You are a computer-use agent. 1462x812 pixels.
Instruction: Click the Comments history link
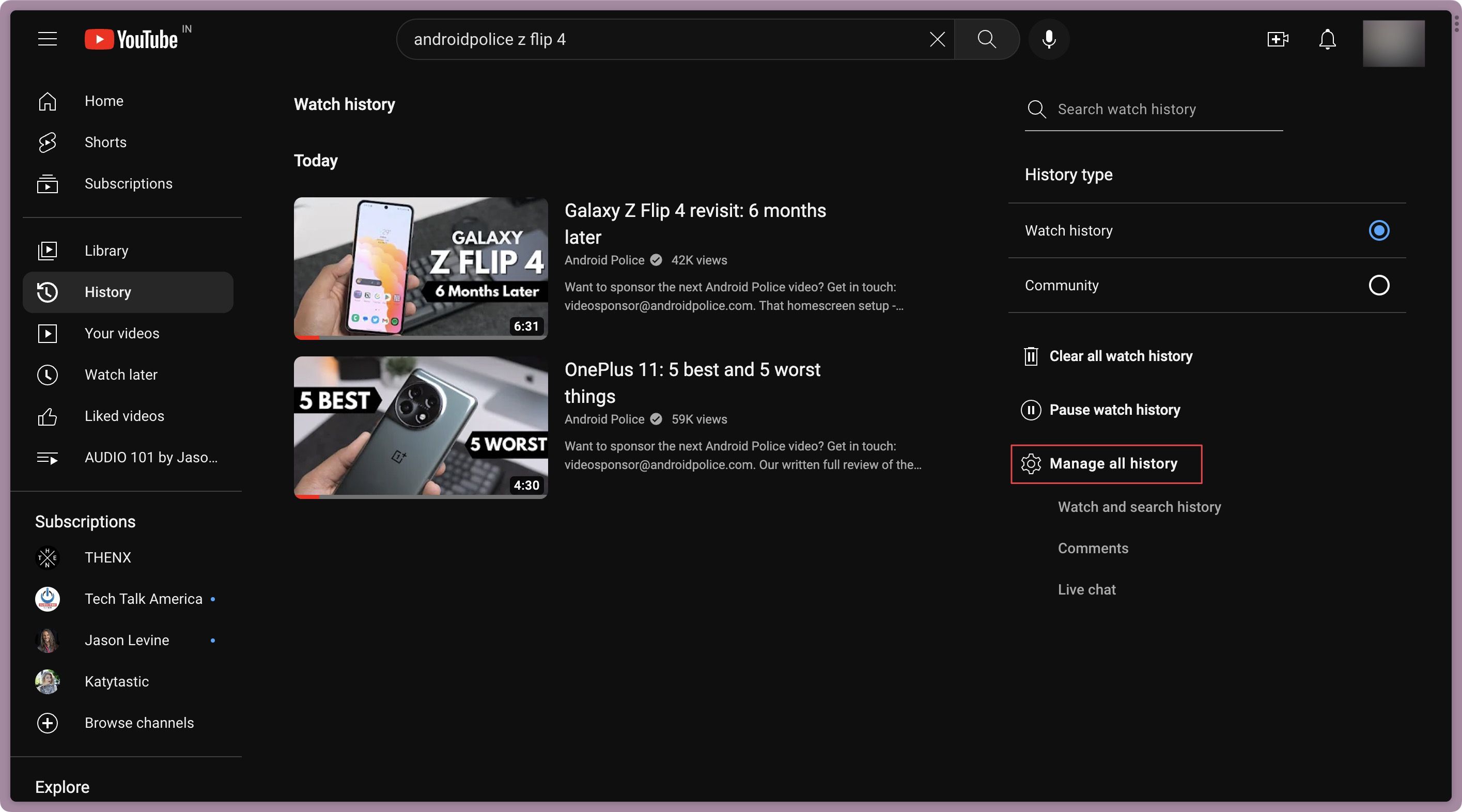coord(1092,546)
